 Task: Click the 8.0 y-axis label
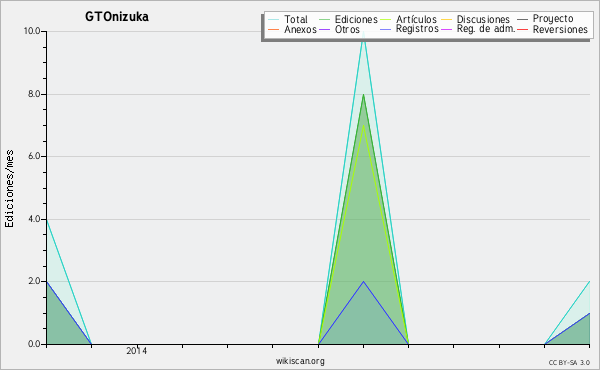tap(34, 94)
